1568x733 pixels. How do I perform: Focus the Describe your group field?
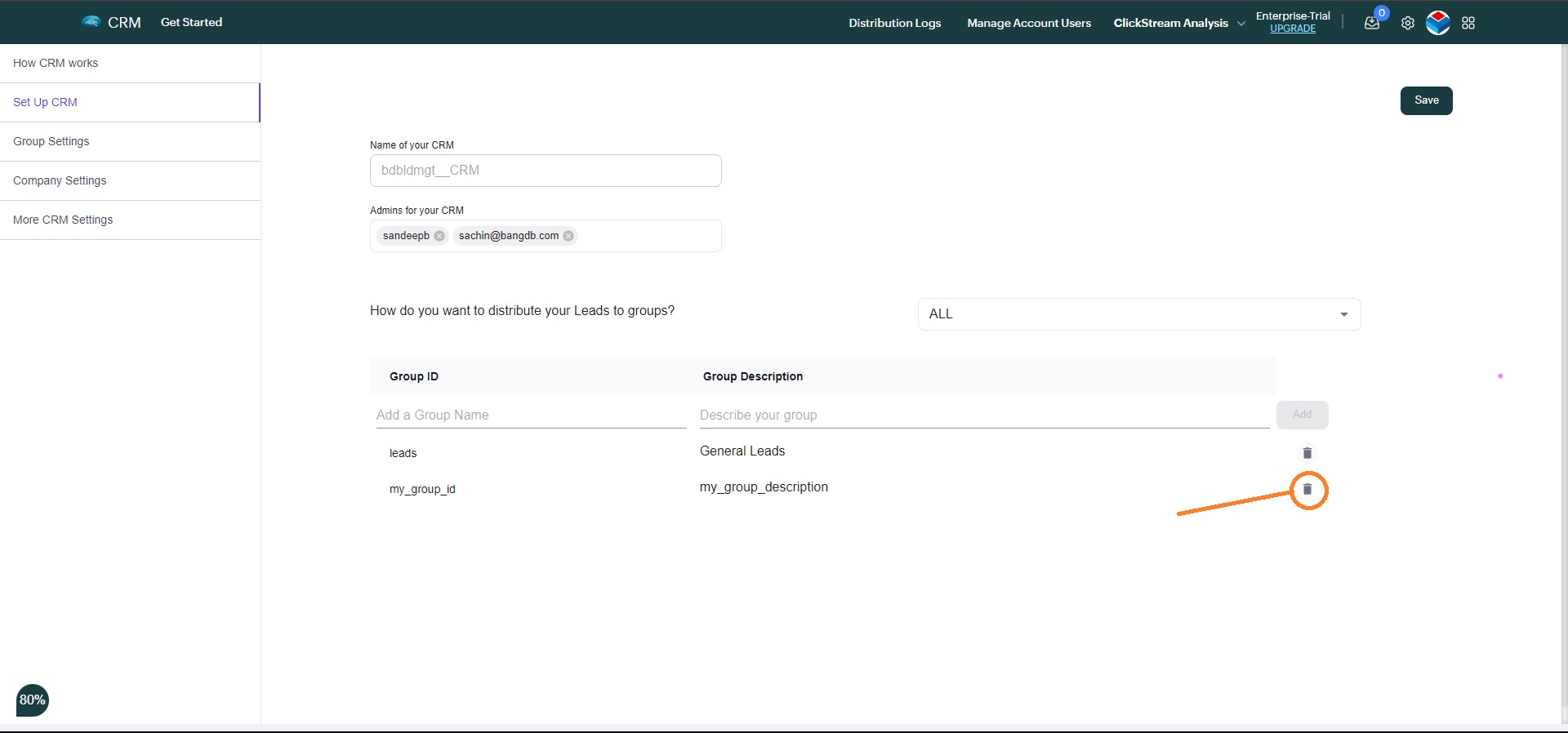[984, 415]
